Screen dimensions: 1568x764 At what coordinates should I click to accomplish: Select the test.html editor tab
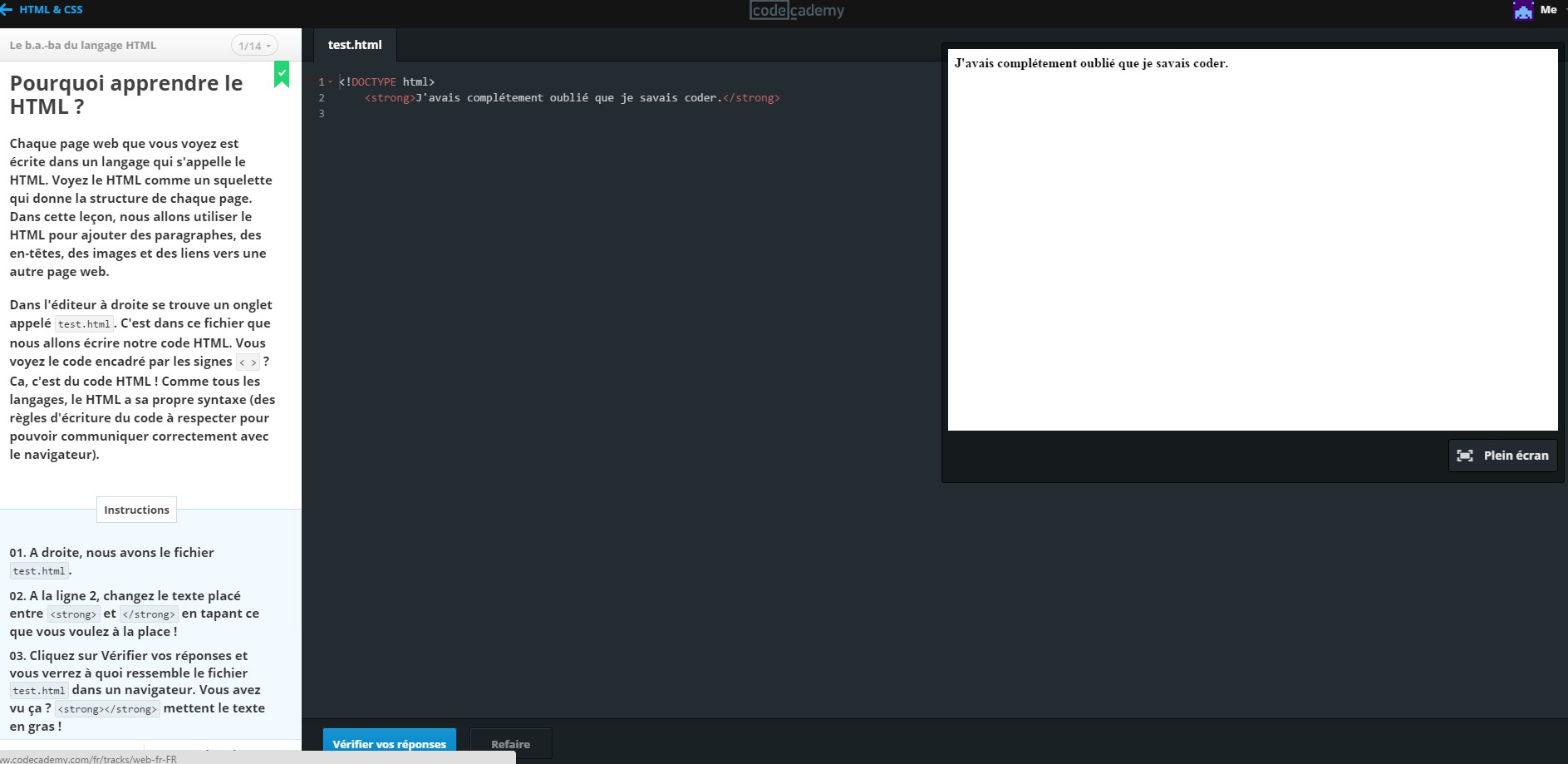pyautogui.click(x=355, y=45)
